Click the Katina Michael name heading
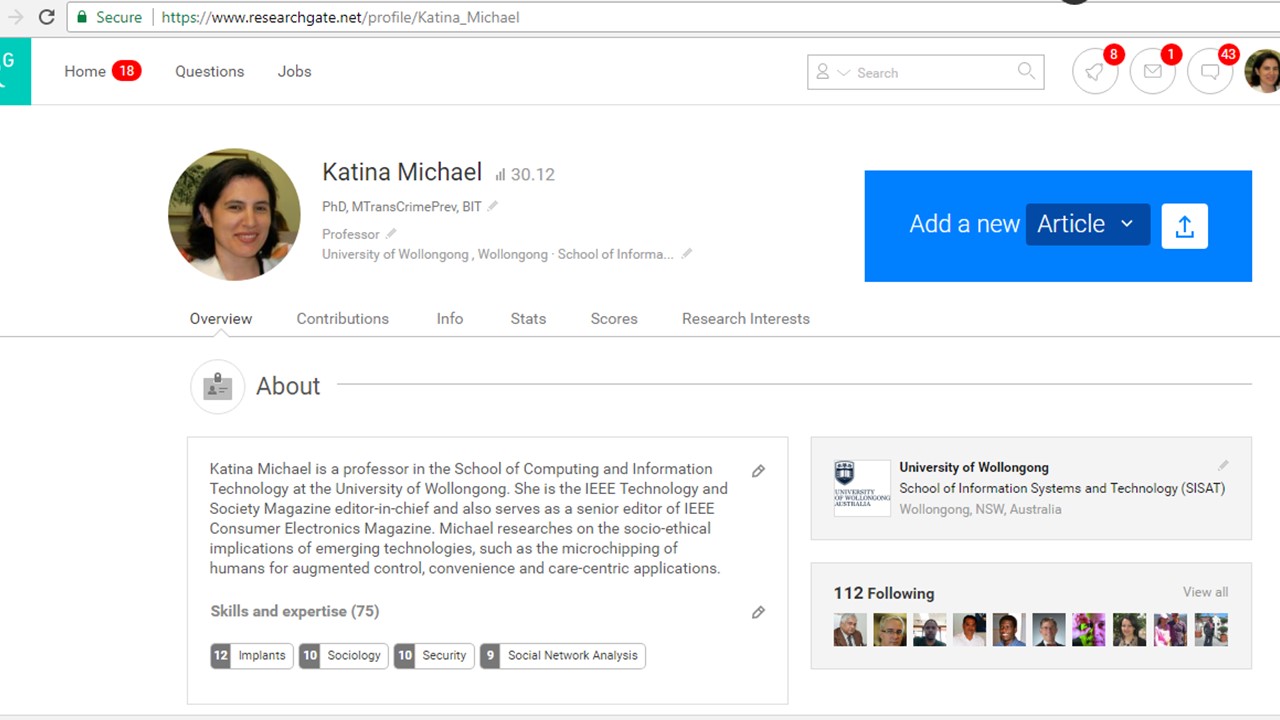Viewport: 1280px width, 720px height. coord(402,172)
